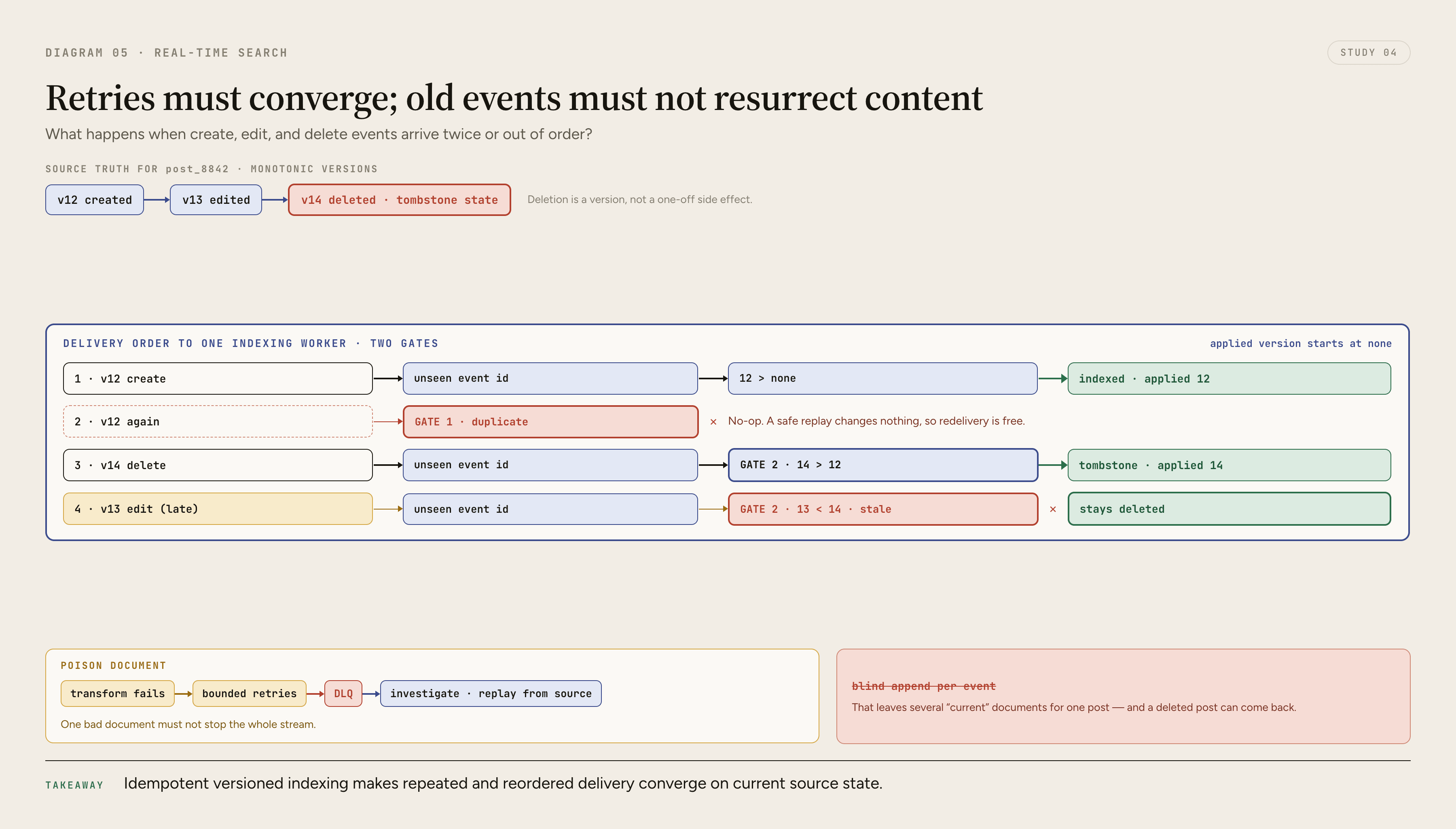This screenshot has width=1456, height=829.
Task: Select the 'v12 created' version box
Action: pyautogui.click(x=95, y=200)
